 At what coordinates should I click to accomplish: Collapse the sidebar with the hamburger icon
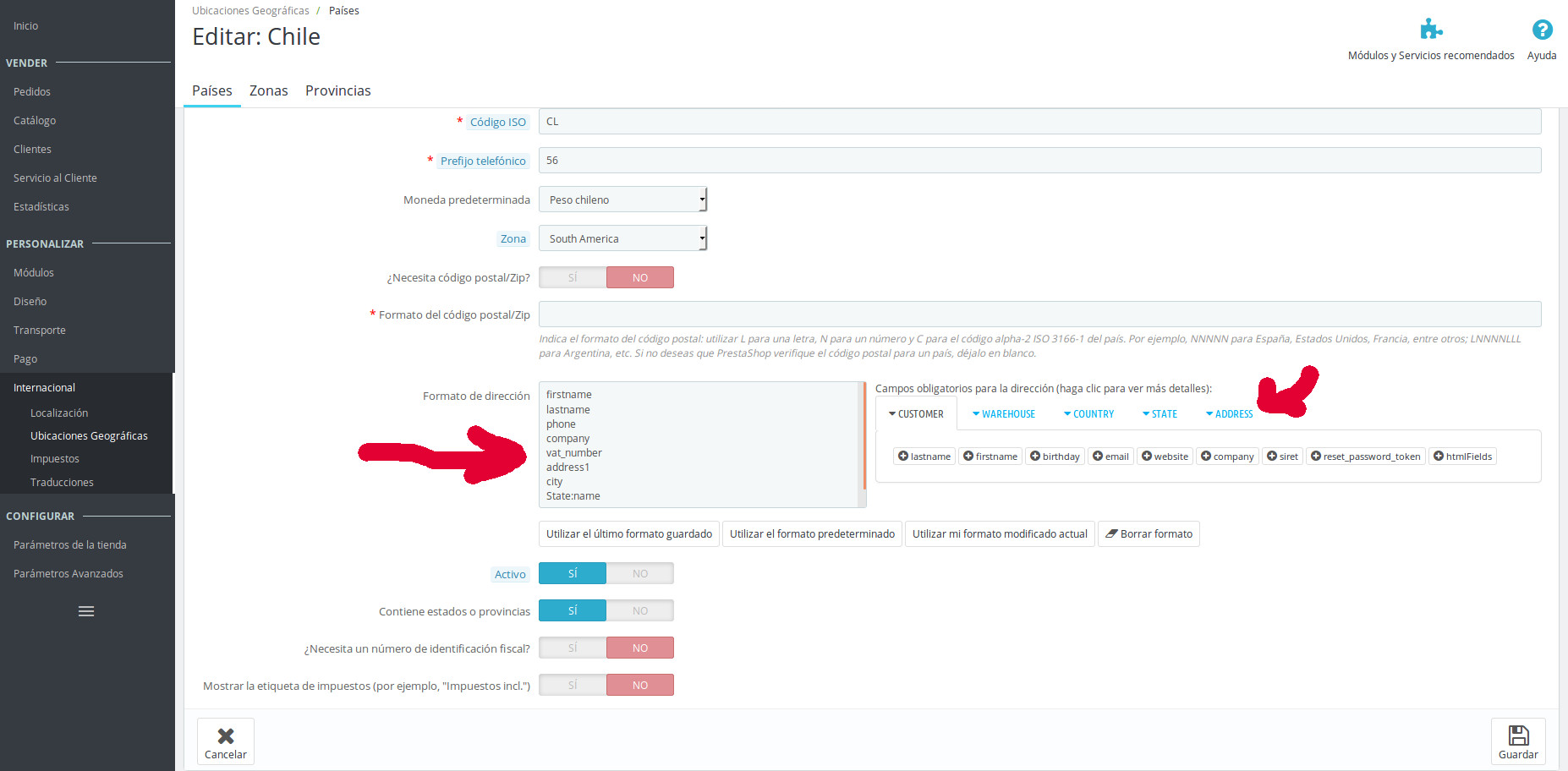[86, 611]
